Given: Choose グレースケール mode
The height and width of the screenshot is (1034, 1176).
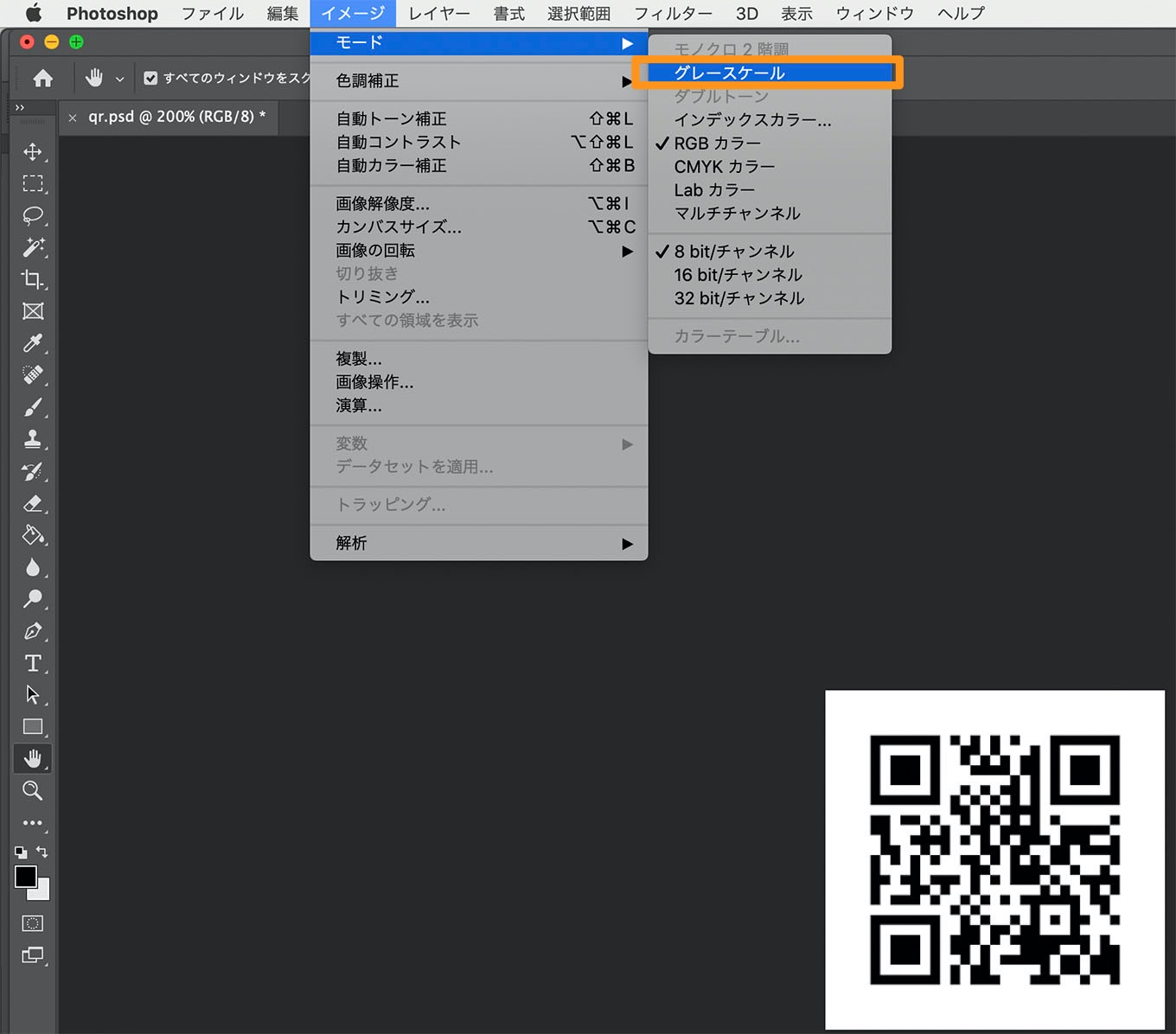Looking at the screenshot, I should point(770,73).
